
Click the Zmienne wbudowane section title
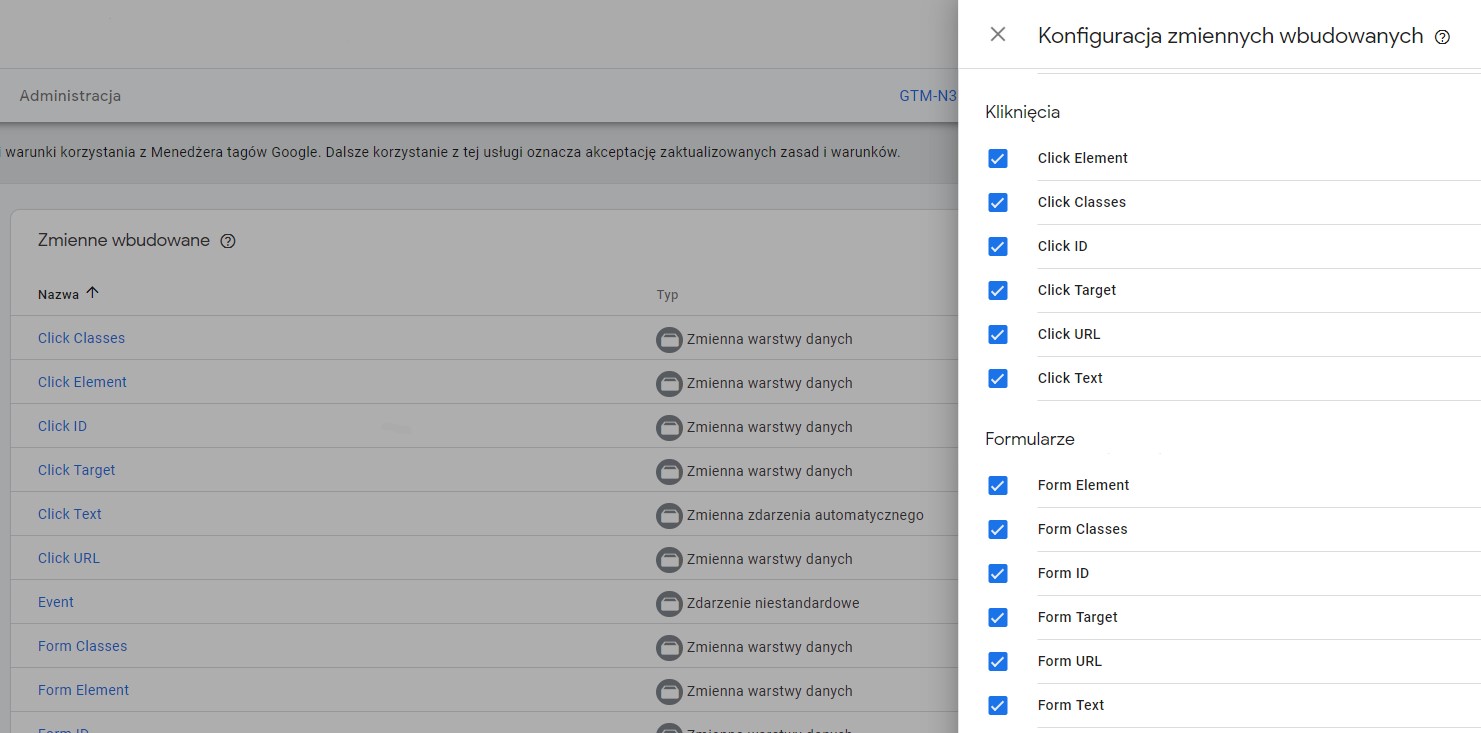(124, 240)
